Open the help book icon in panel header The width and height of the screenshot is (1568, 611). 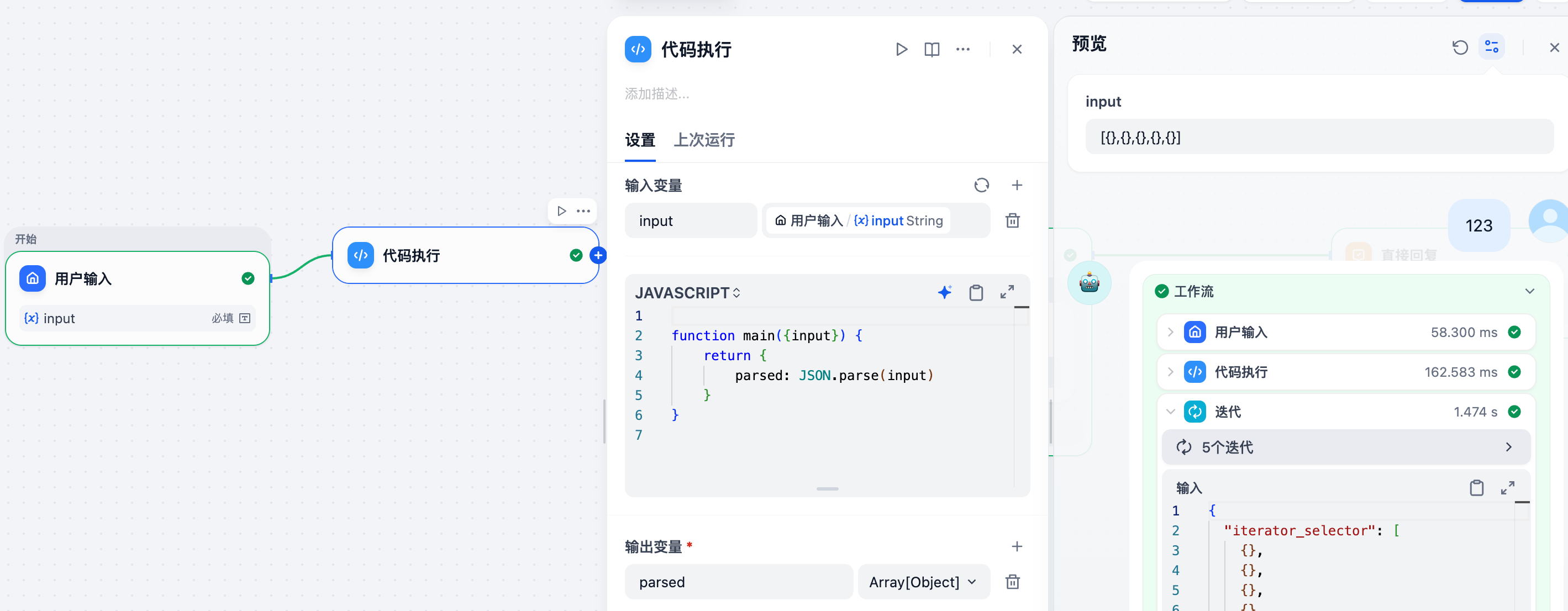click(x=932, y=49)
